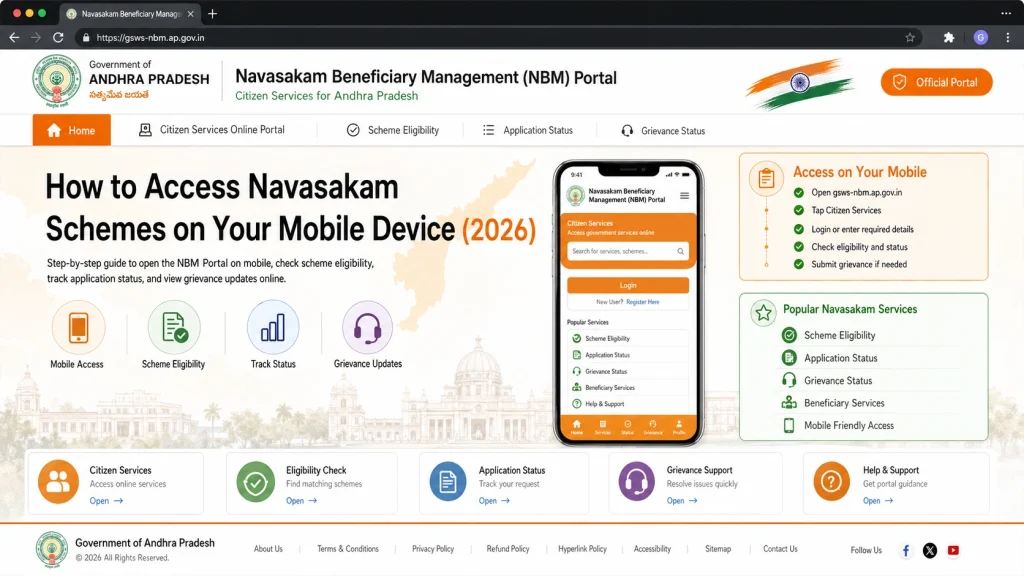Select the Track Status bar chart icon
This screenshot has height=576, width=1024.
(273, 327)
